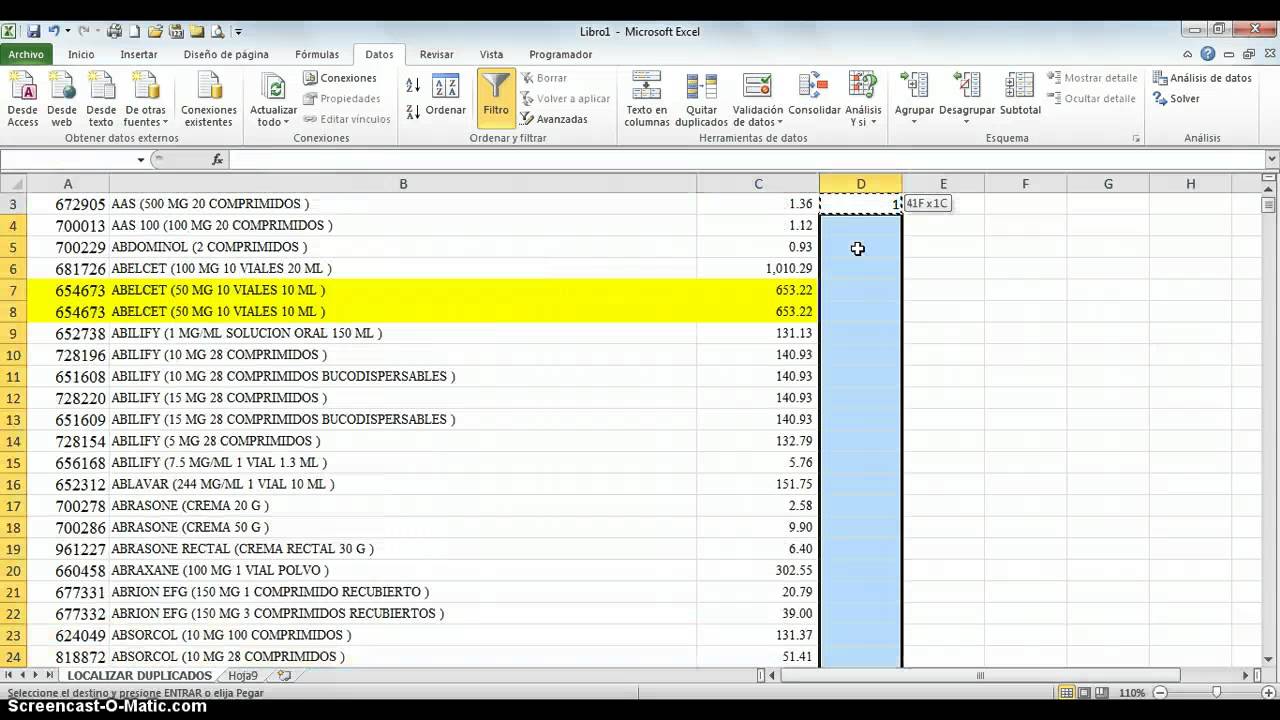Select cell ABDOMINOL (2 COMPRIMIDOS )
The image size is (1280, 720).
(x=403, y=247)
